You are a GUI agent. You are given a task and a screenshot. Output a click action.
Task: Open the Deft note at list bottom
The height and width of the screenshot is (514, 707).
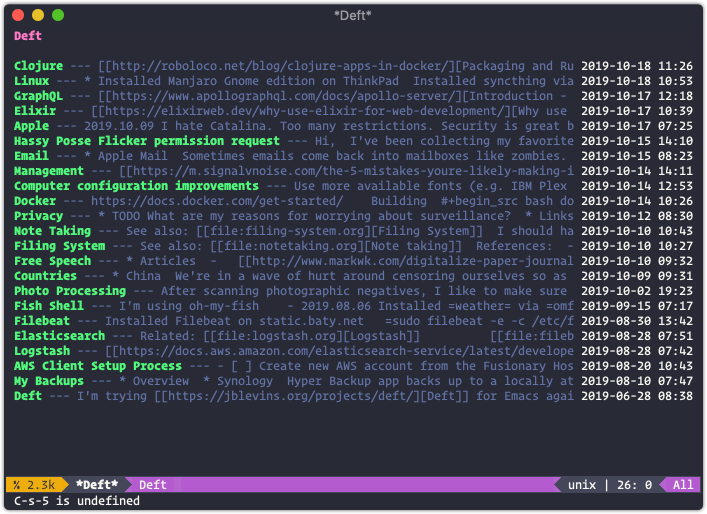point(28,396)
